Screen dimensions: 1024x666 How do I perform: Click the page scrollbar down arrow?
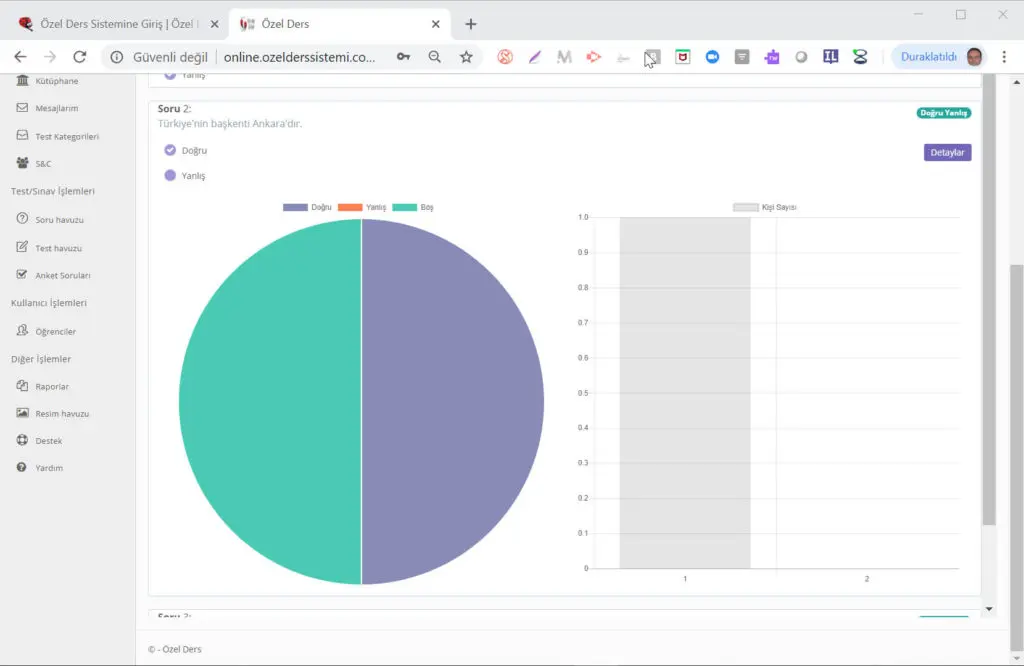coord(989,608)
